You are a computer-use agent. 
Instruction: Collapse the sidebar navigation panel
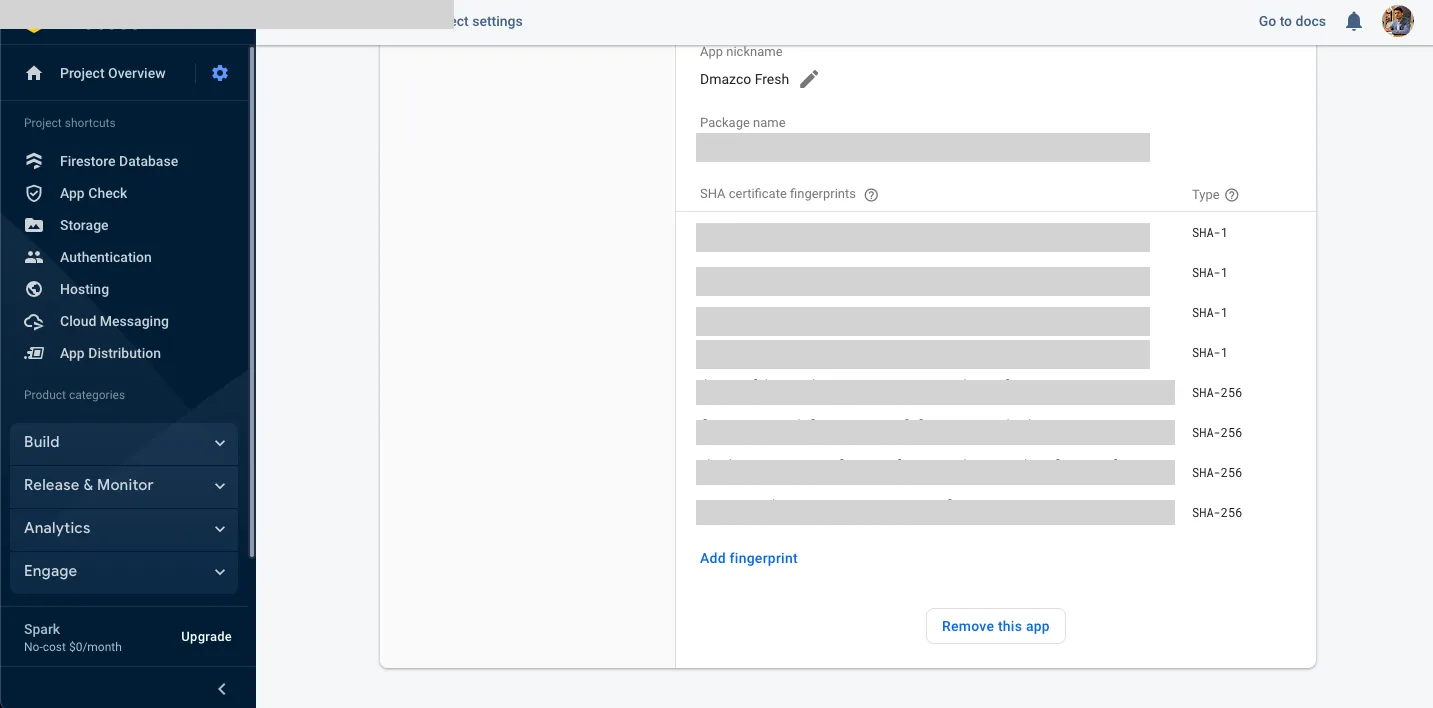[x=222, y=688]
